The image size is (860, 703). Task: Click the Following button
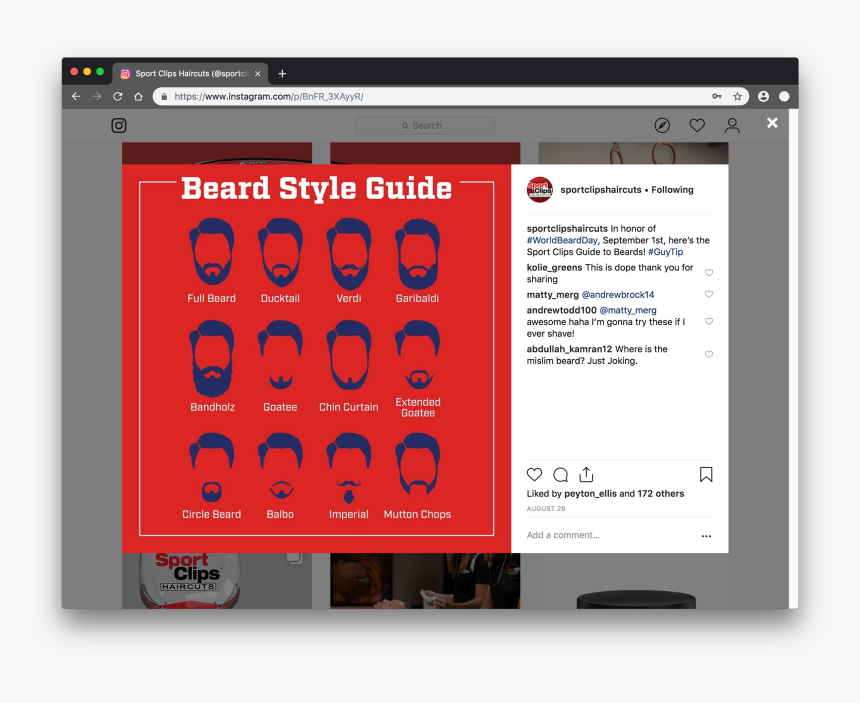[x=672, y=190]
